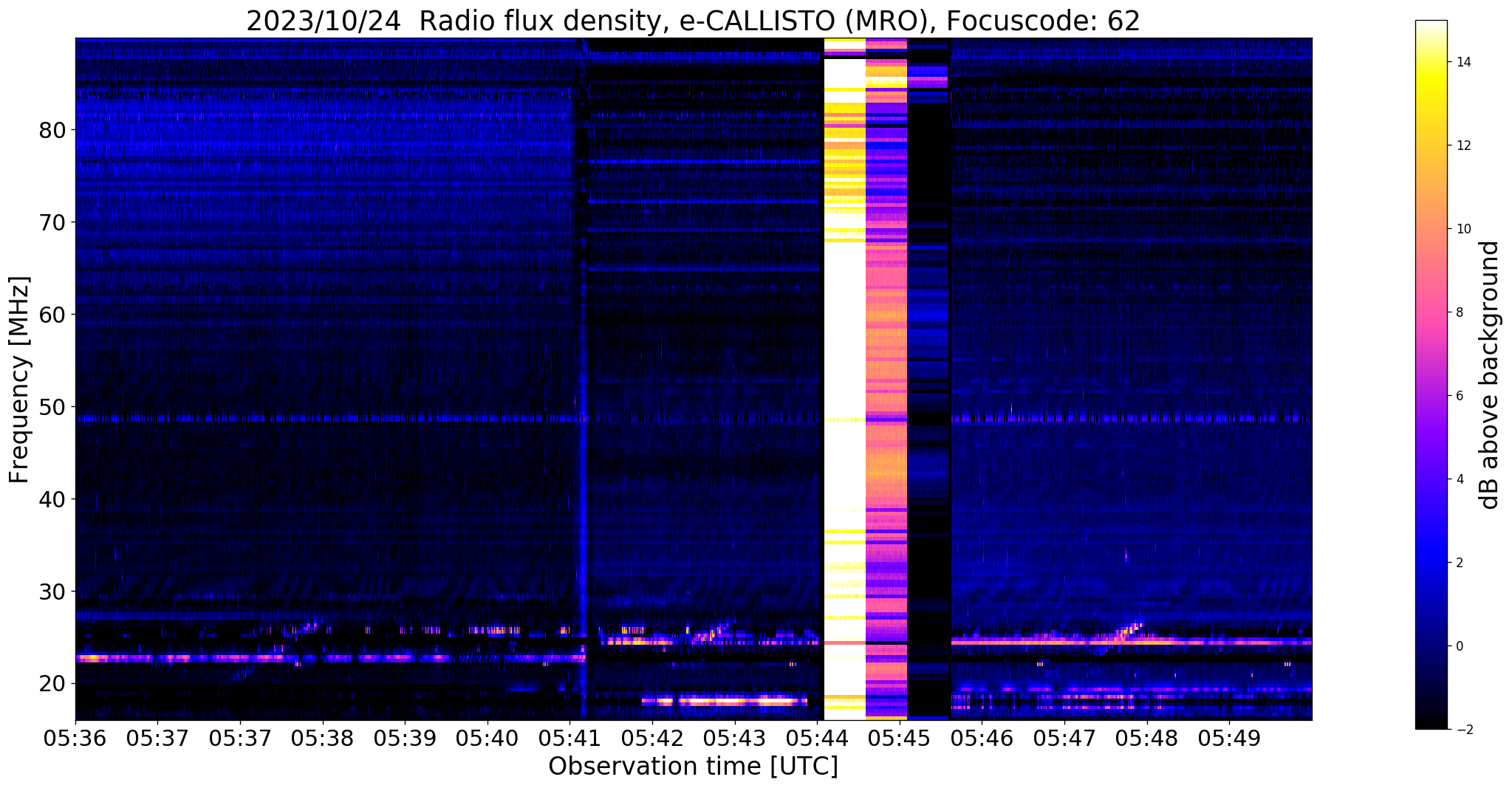Click the 05:40 time tick label
The height and width of the screenshot is (788, 1512).
coord(487,738)
